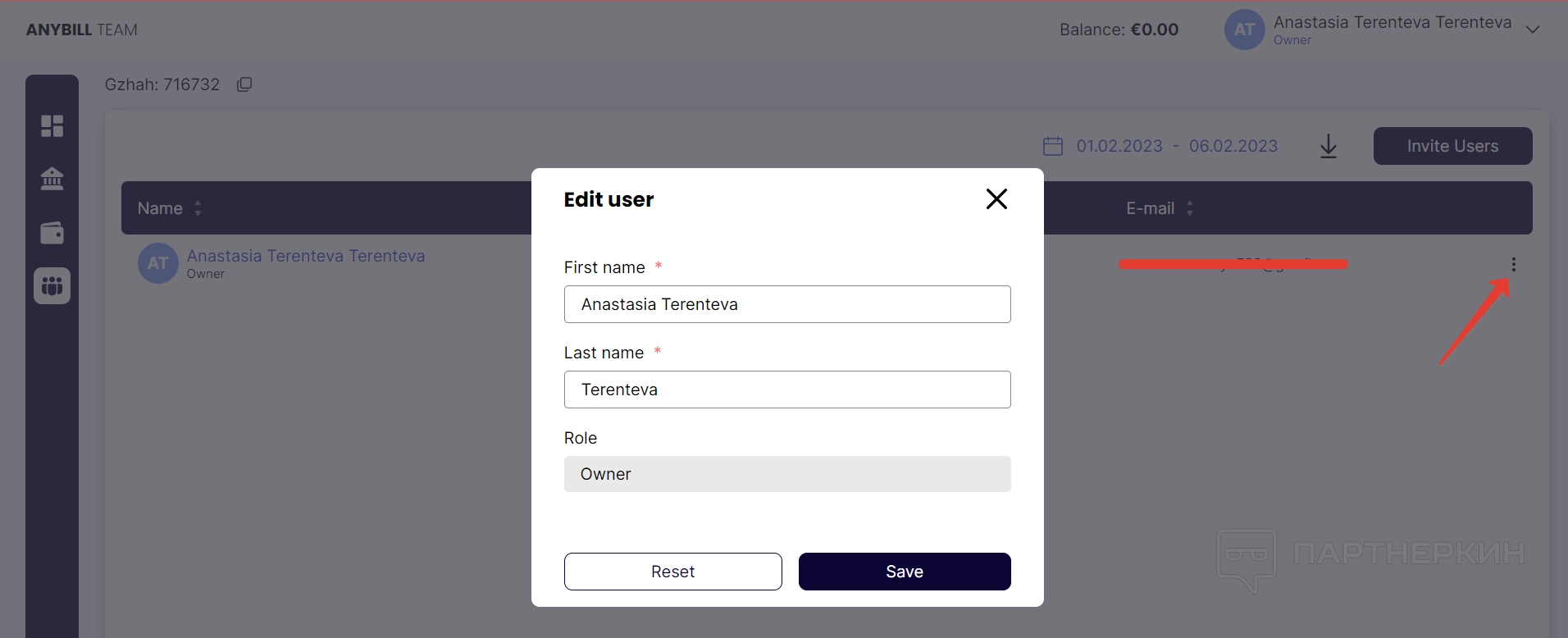Focus the Last name input field
Image resolution: width=1568 pixels, height=638 pixels.
pos(787,390)
